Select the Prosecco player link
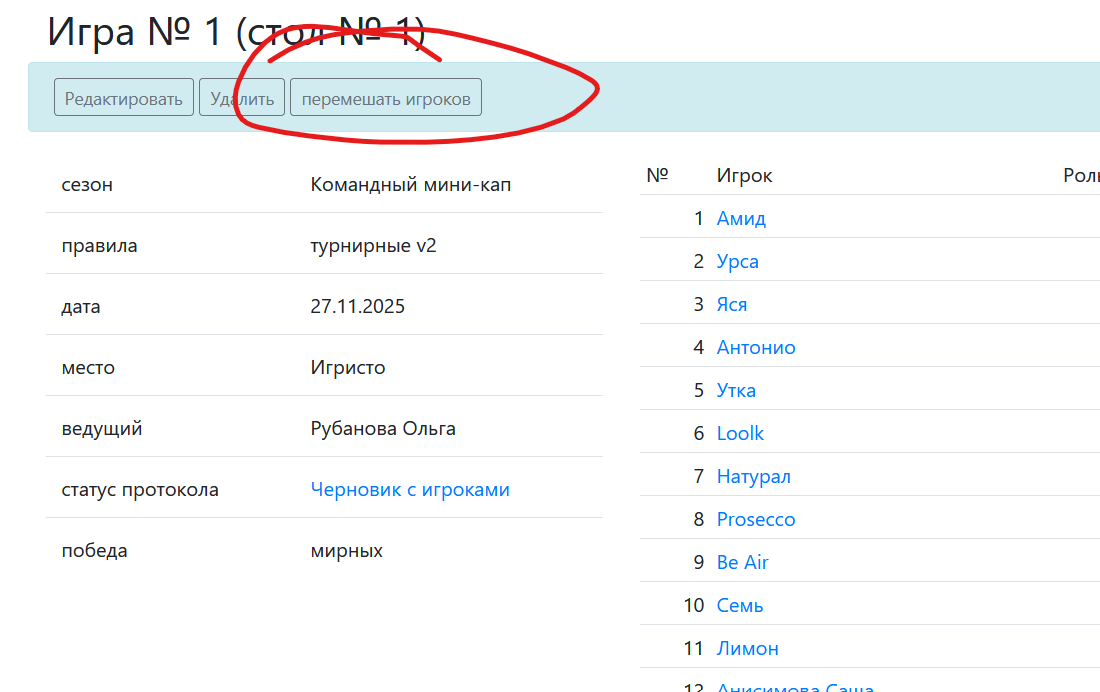The image size is (1100, 692). (756, 519)
